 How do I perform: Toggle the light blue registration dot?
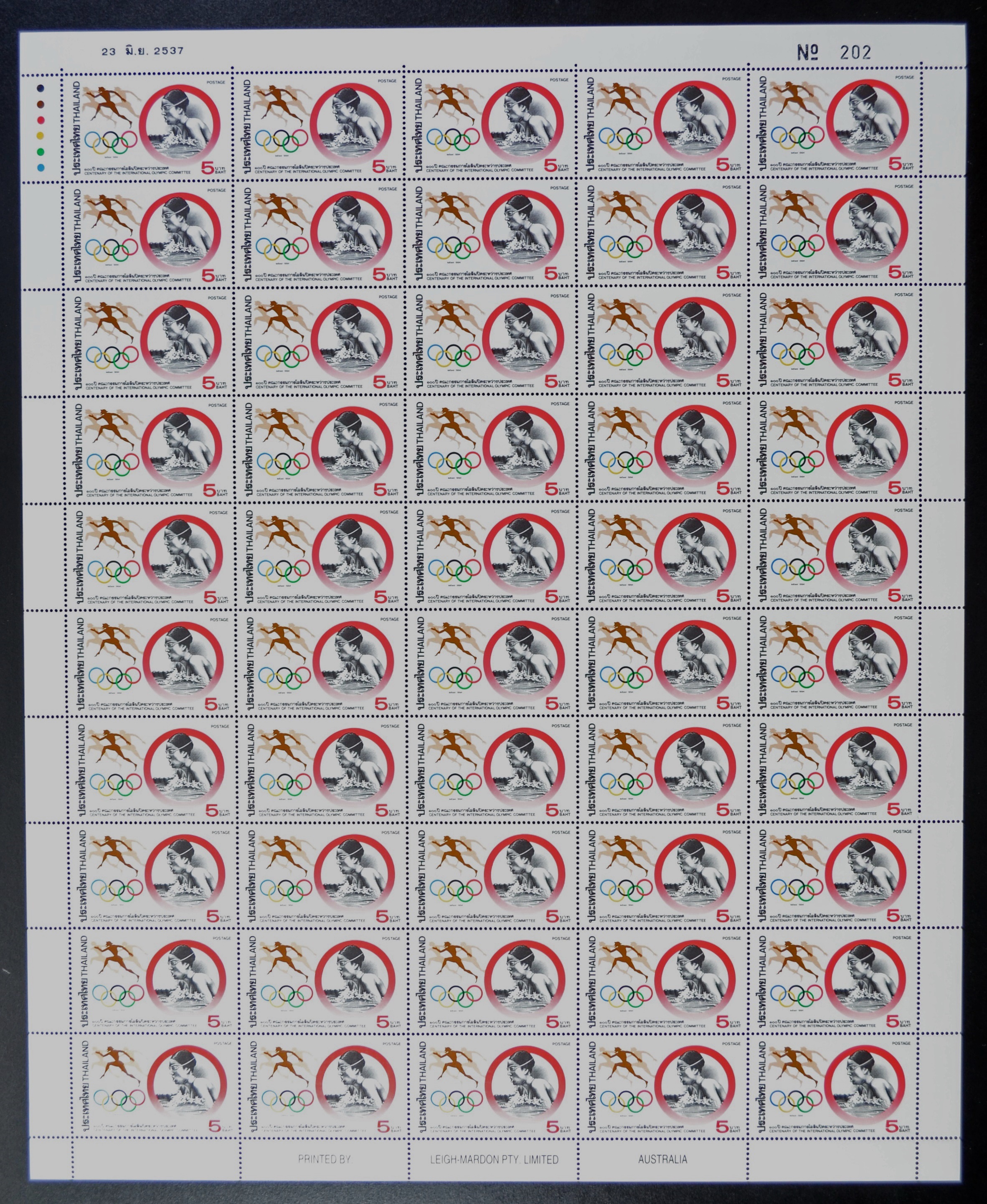pos(41,167)
